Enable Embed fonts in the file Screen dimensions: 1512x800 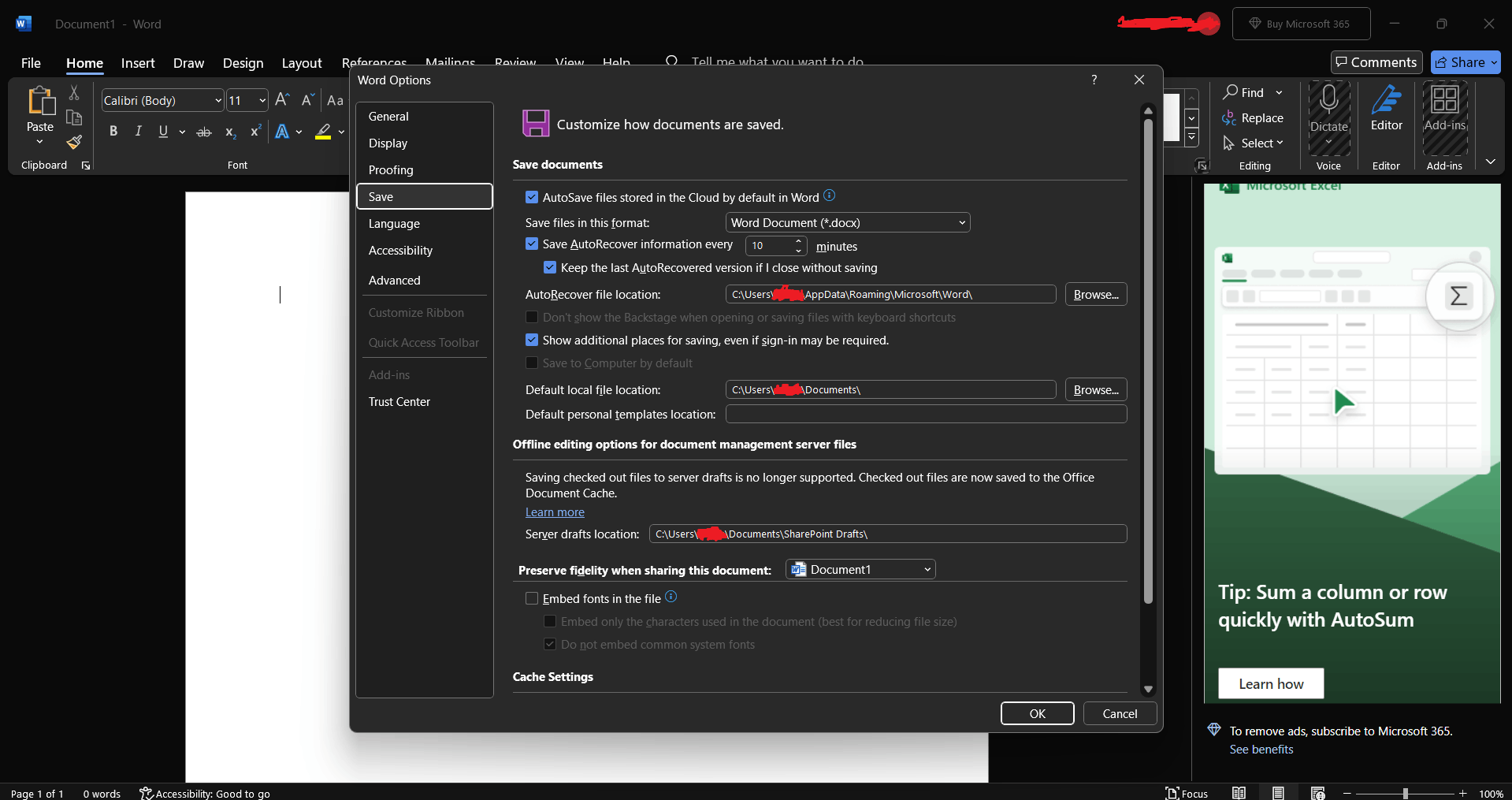tap(532, 599)
